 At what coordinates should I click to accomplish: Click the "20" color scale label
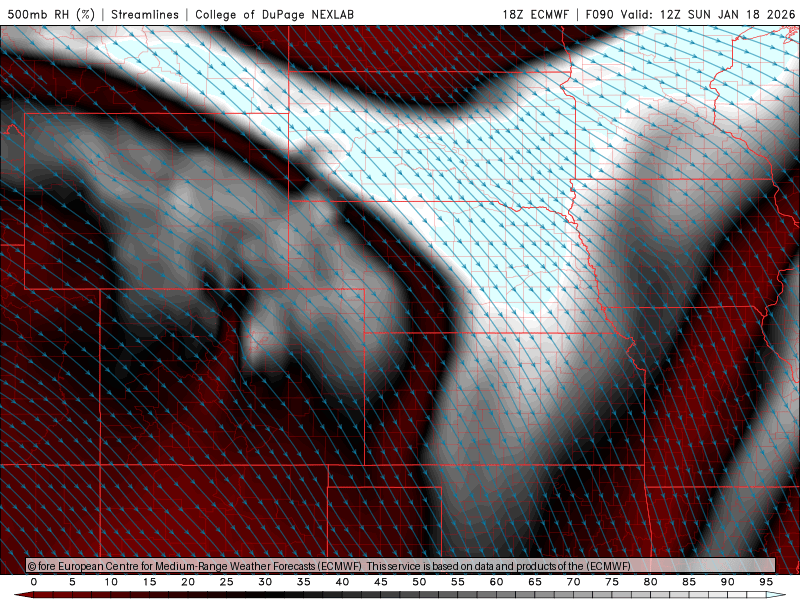click(188, 582)
